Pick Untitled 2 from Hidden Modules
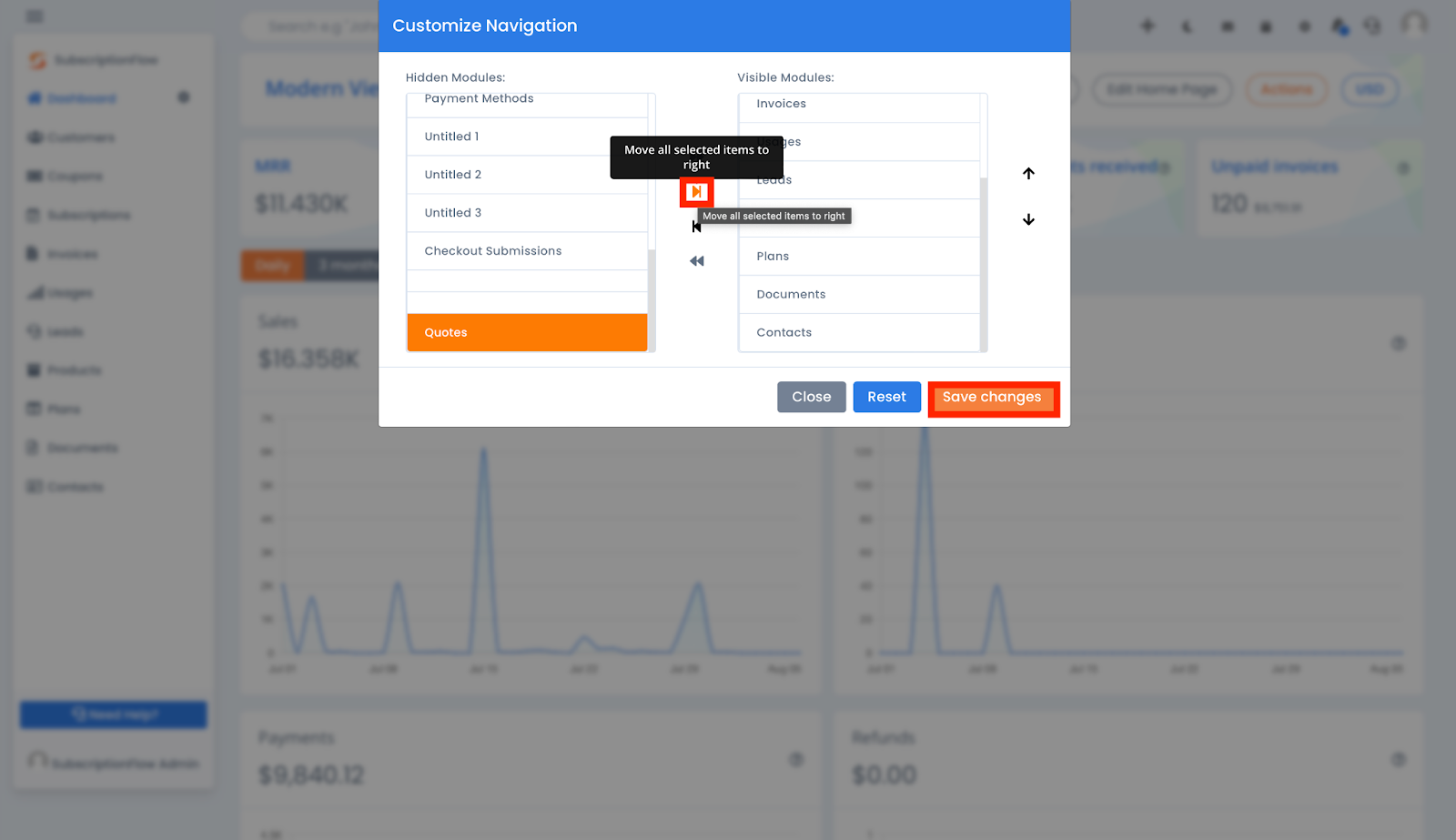 point(527,175)
